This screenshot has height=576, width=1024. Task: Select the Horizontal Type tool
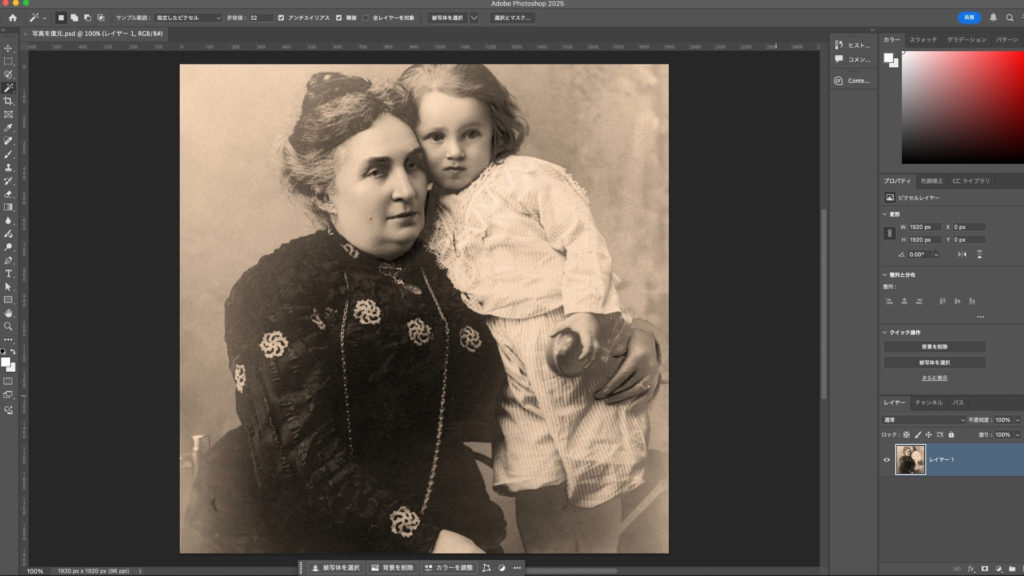pyautogui.click(x=8, y=273)
